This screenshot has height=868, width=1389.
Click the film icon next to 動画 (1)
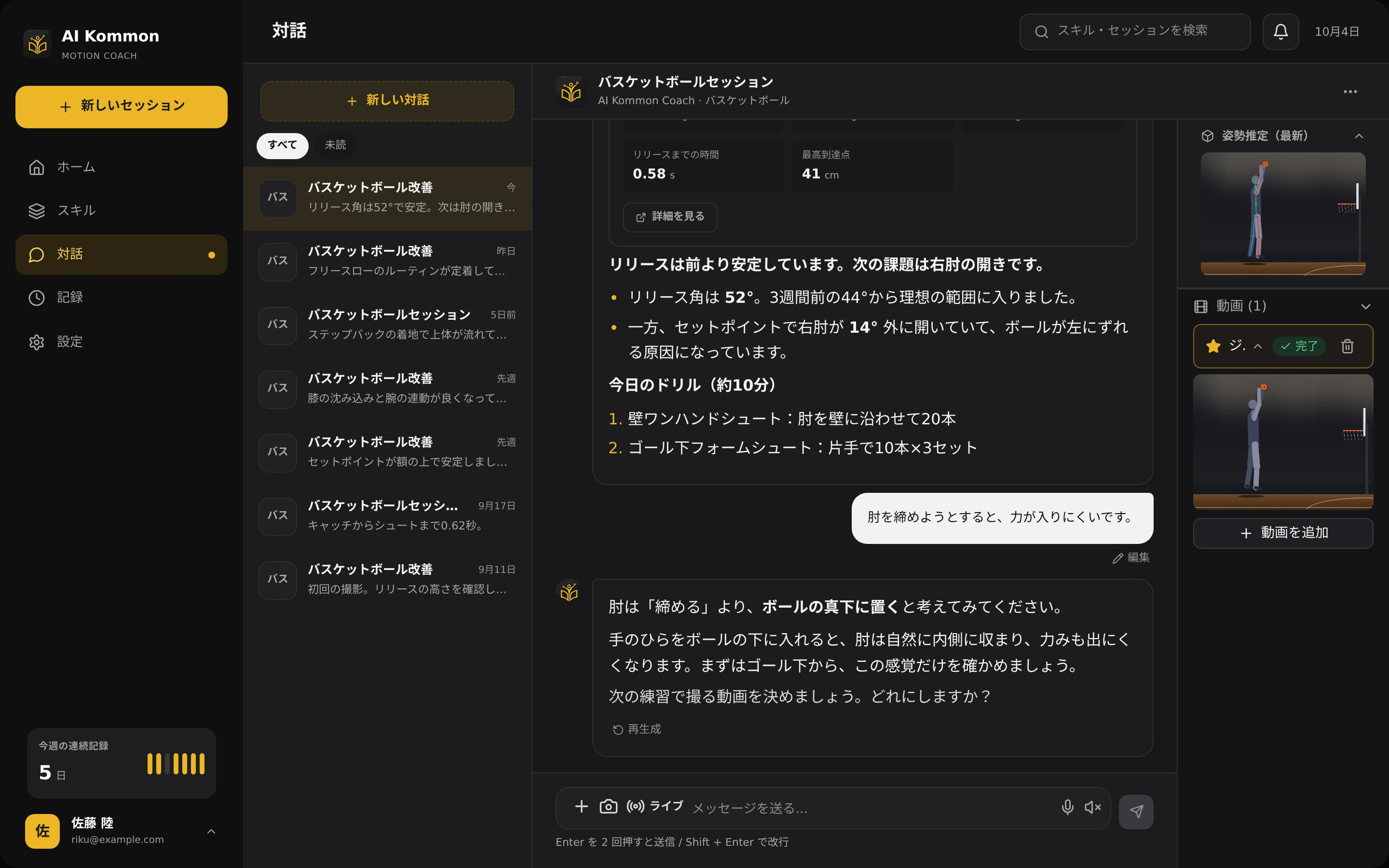1201,307
